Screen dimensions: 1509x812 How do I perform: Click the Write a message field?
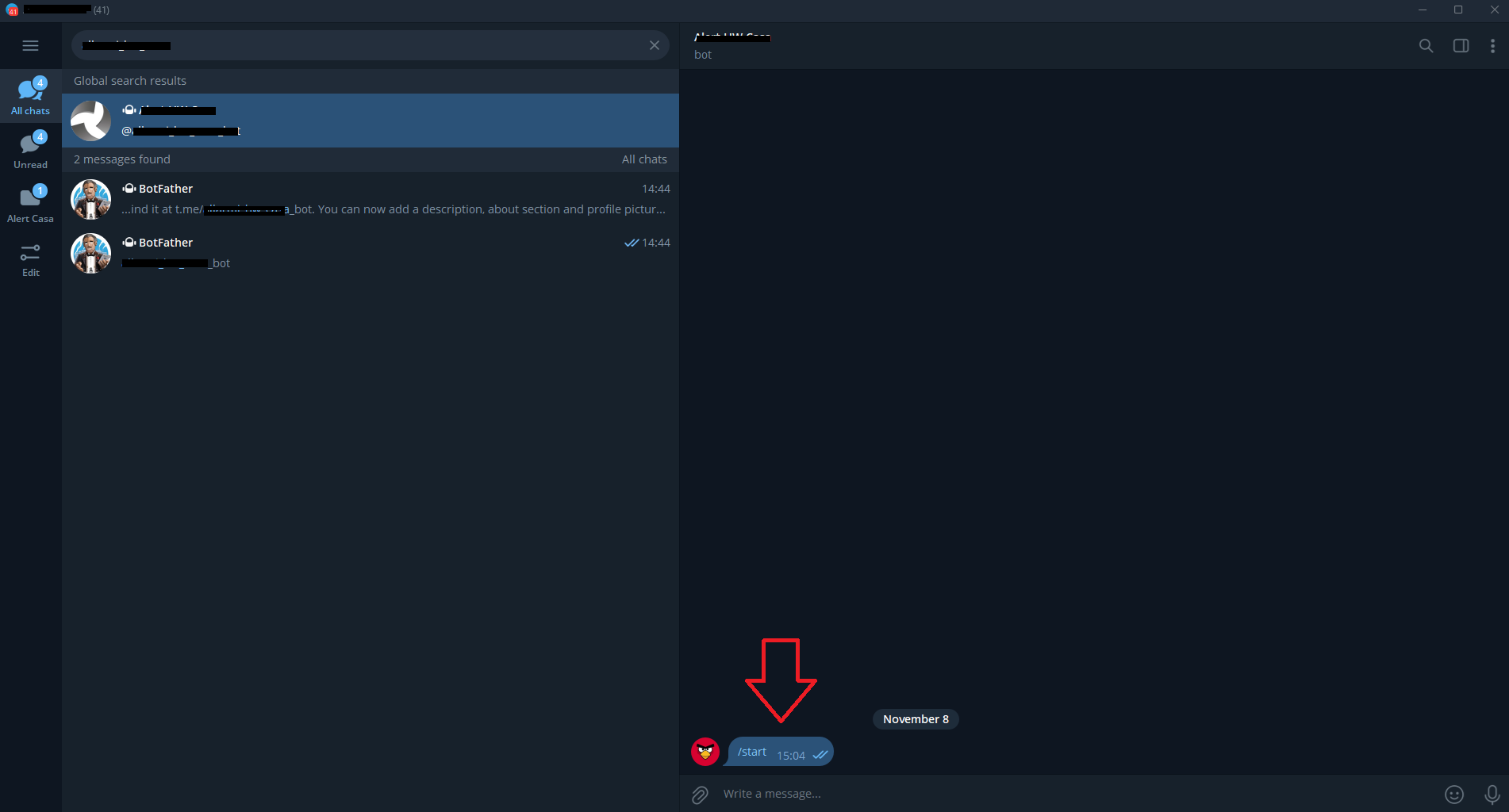point(1071,794)
